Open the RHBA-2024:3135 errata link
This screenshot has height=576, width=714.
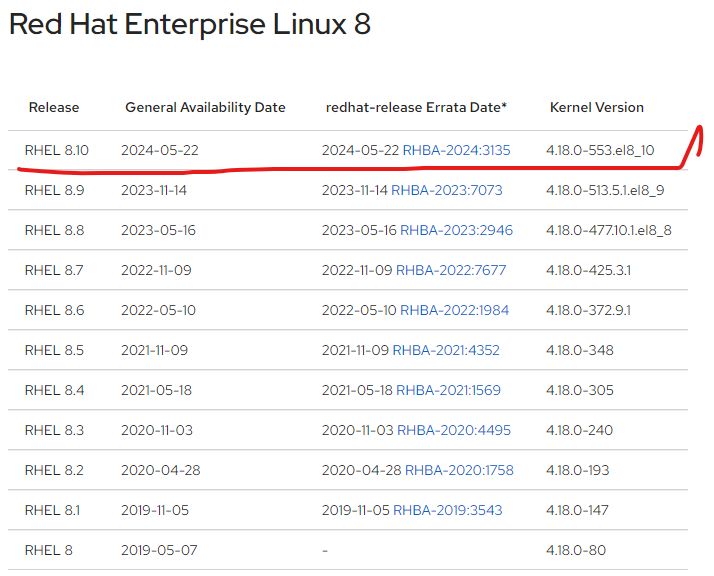pyautogui.click(x=456, y=150)
